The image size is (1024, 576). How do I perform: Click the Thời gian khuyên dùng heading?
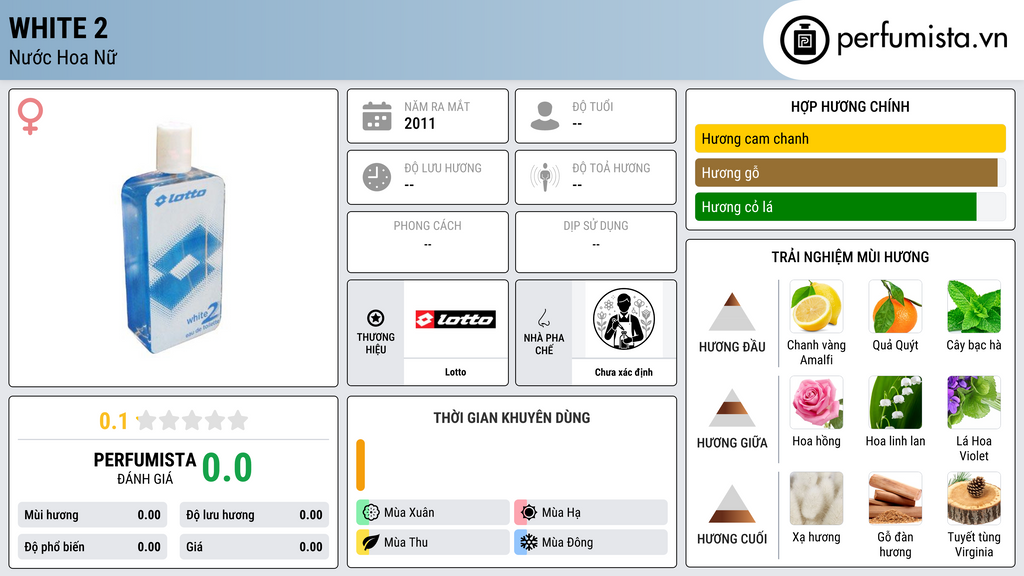coord(512,418)
